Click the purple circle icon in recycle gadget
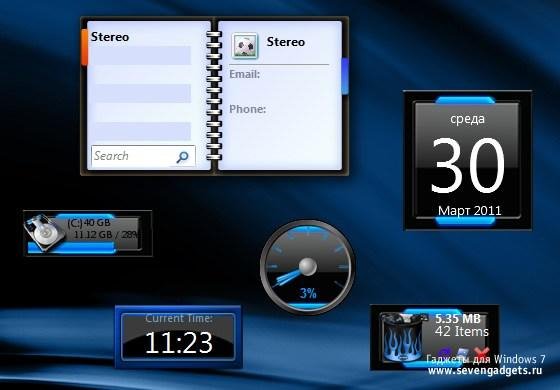Image resolution: width=560 pixels, height=390 pixels. [444, 352]
